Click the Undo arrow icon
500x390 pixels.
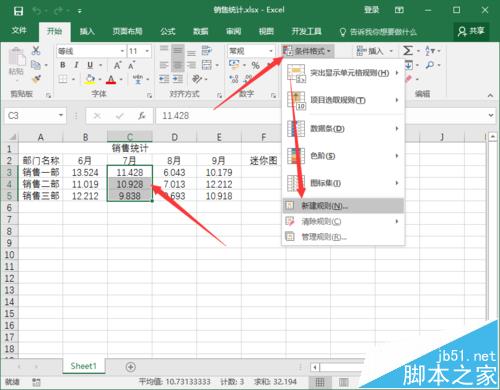coord(36,11)
